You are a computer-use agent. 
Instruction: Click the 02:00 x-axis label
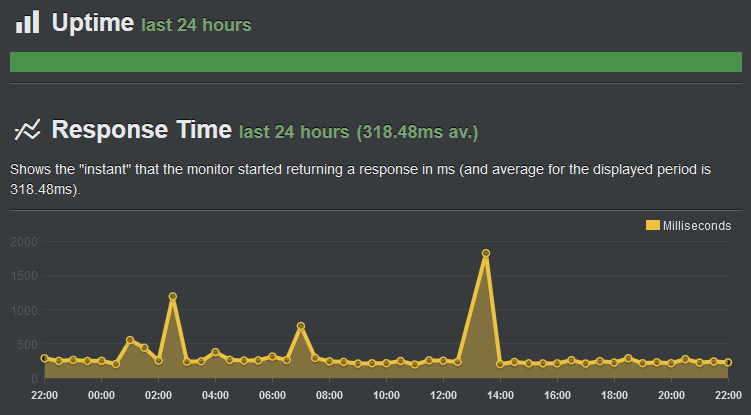pos(159,395)
